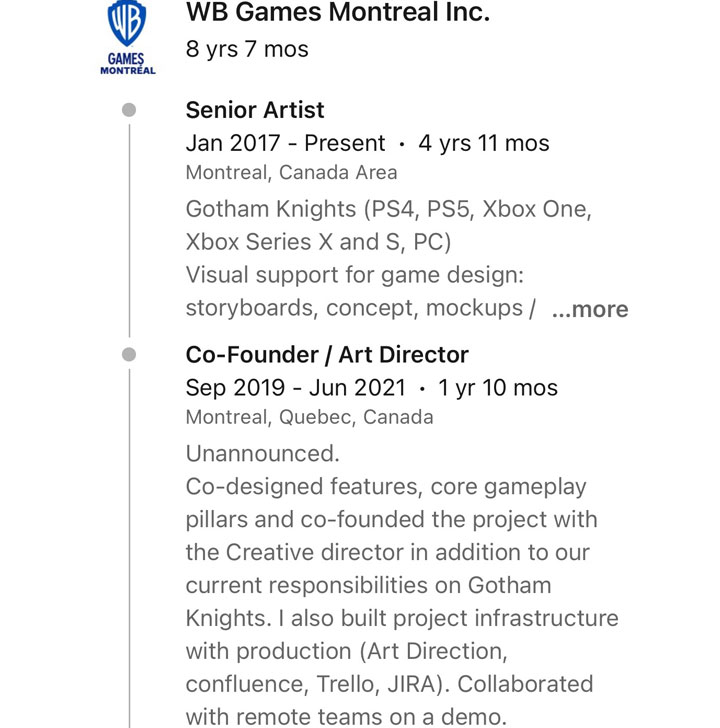This screenshot has width=720, height=728.
Task: Click the "8 yrs 7 mos" total tenure text
Action: [x=247, y=49]
